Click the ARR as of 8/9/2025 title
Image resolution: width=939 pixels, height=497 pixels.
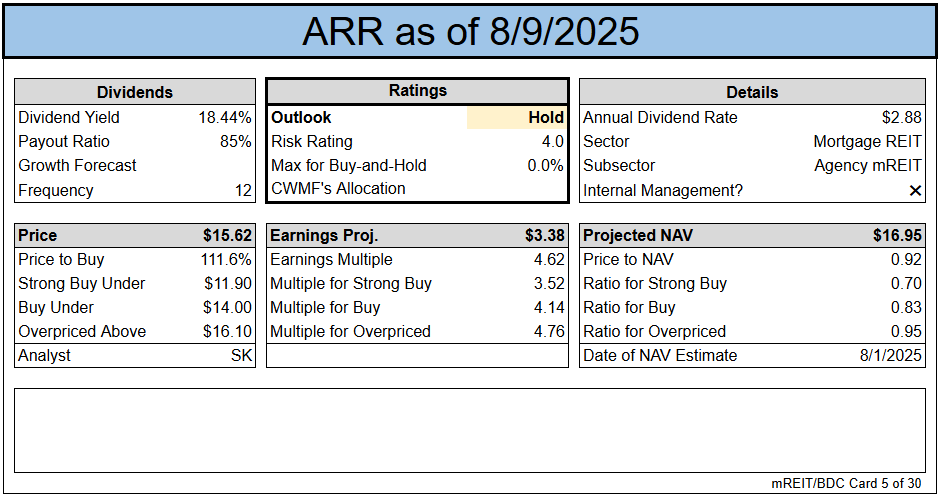click(x=471, y=31)
